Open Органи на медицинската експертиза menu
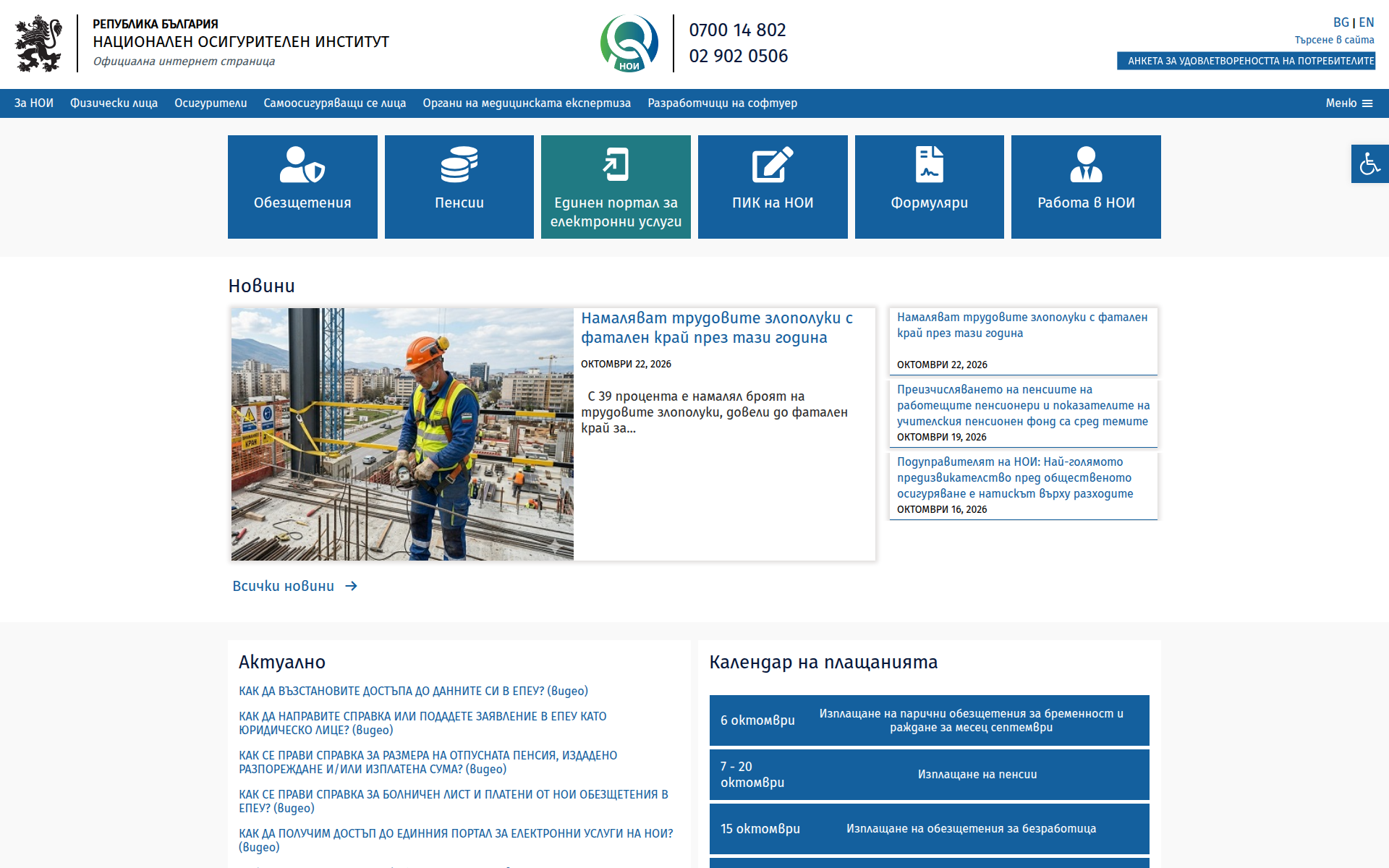1389x868 pixels. point(527,103)
